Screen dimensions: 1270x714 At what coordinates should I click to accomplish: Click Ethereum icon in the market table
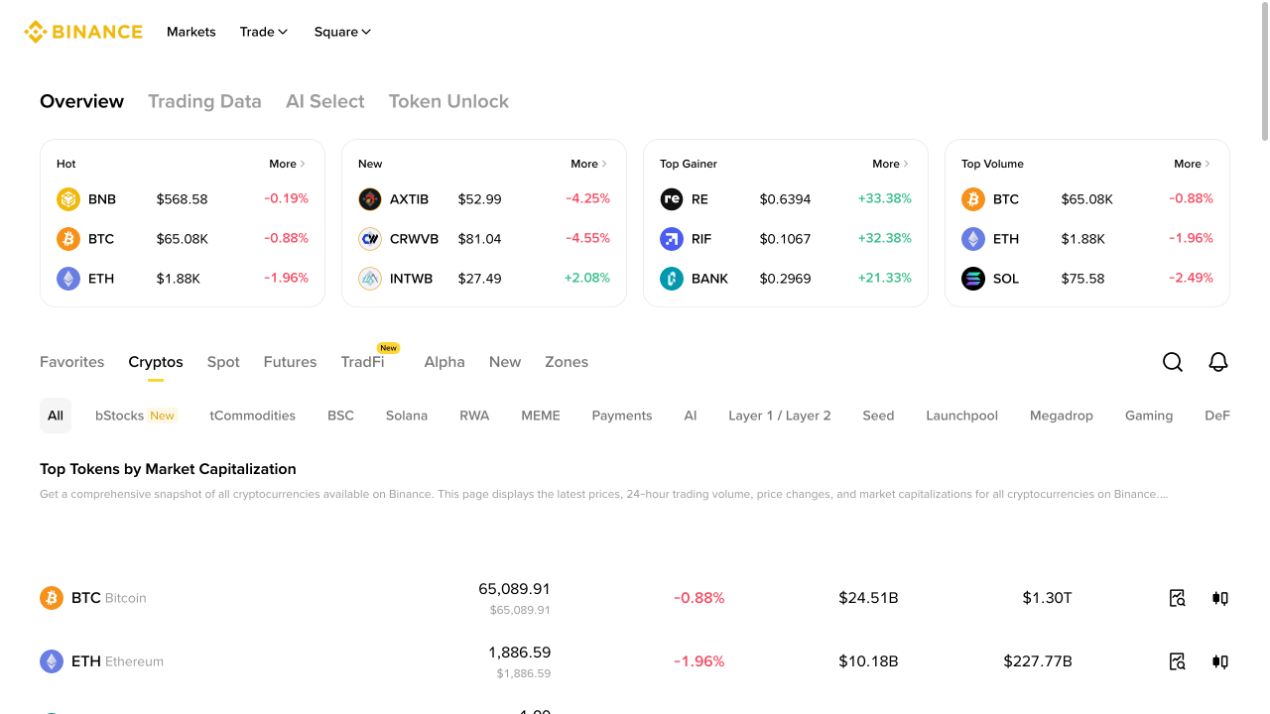tap(51, 661)
